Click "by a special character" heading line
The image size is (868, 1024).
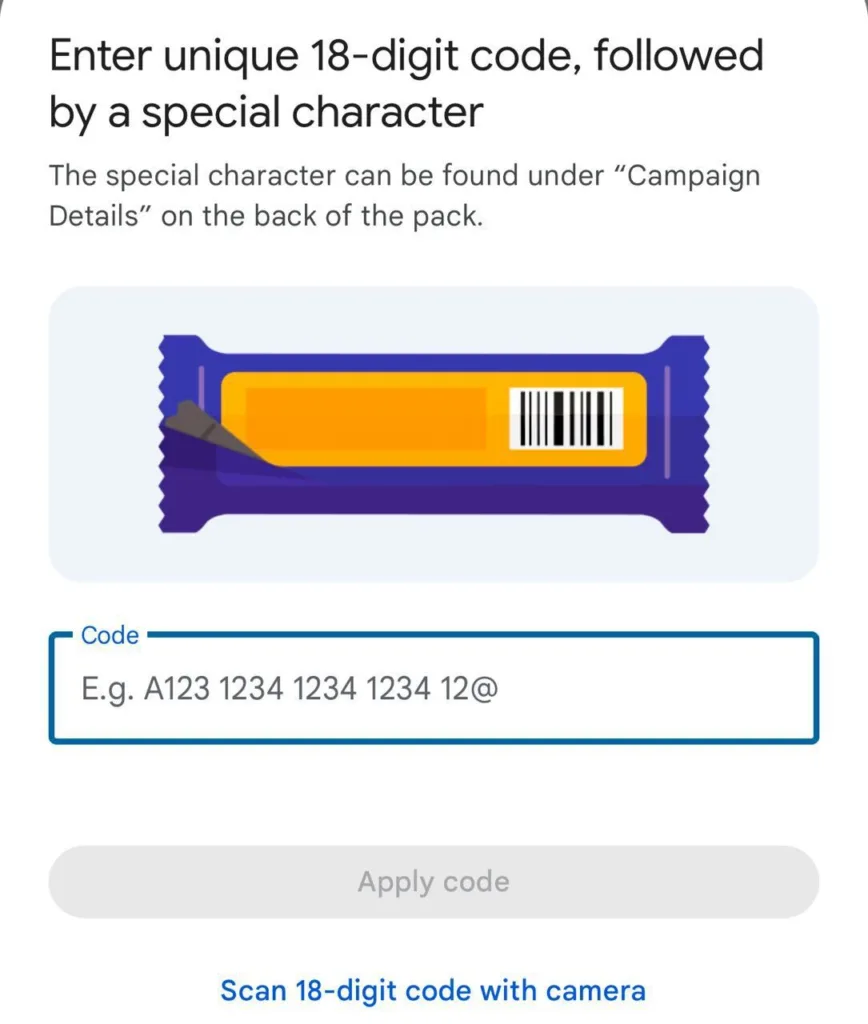pos(266,112)
